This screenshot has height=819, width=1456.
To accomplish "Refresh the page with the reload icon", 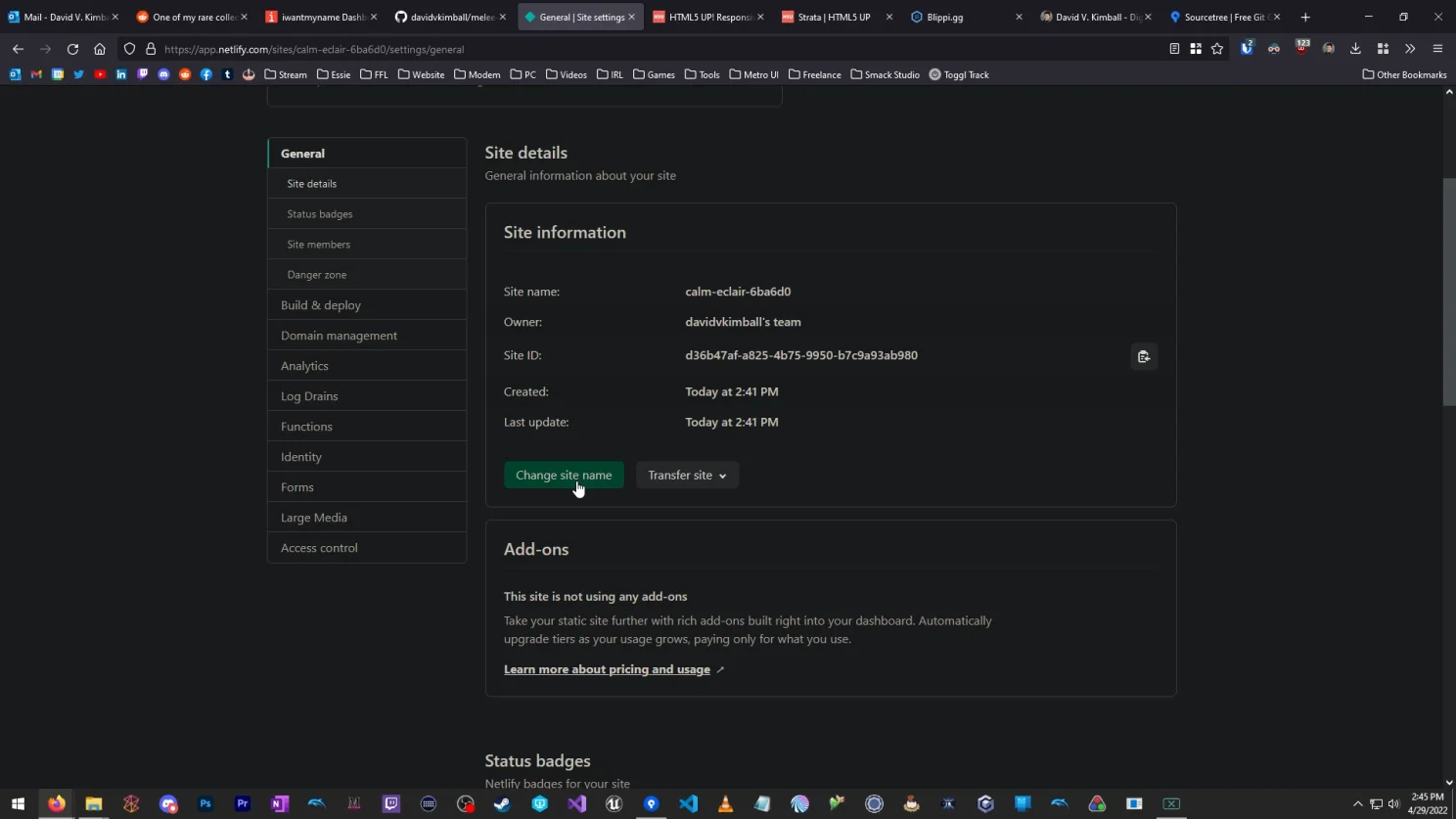I will tap(71, 49).
